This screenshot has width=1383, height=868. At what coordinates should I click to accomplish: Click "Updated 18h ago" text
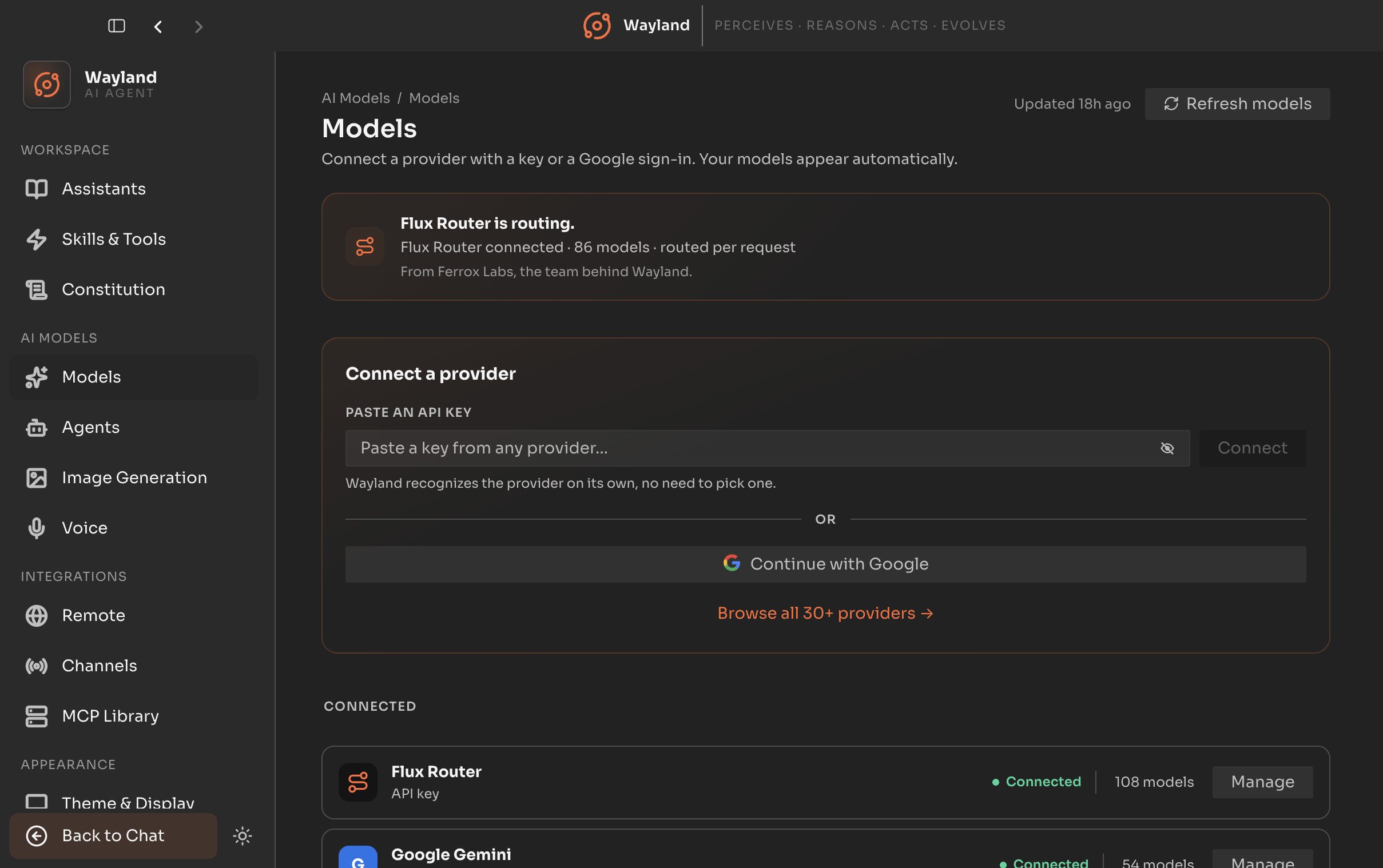1072,104
